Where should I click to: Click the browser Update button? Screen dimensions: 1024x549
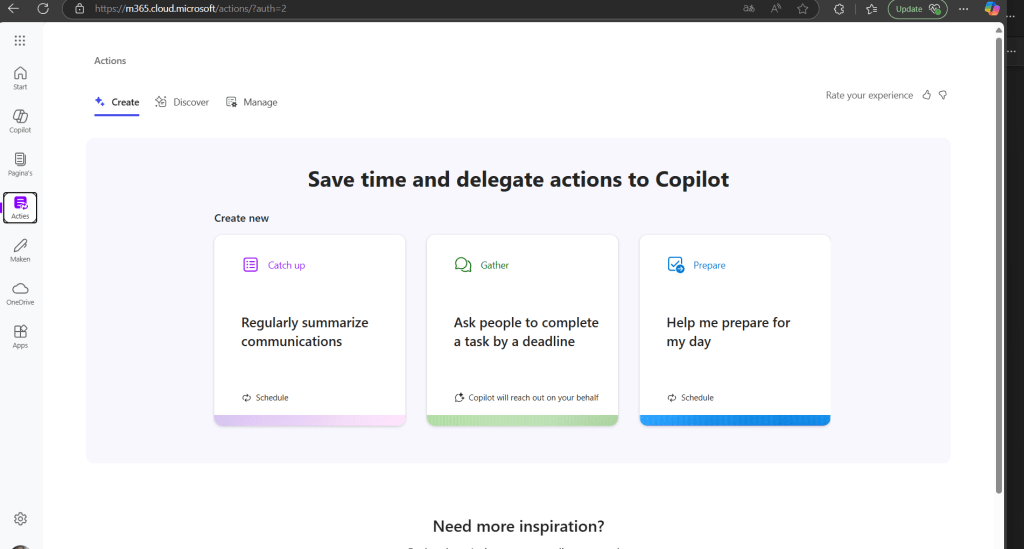[917, 9]
